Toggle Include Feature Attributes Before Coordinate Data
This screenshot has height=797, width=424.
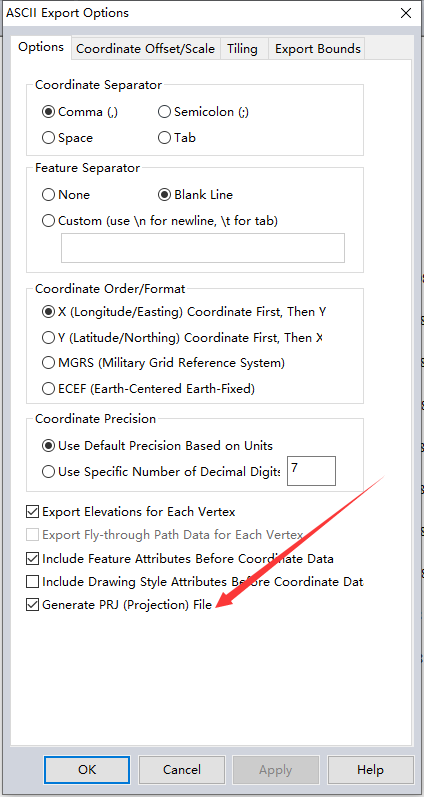click(180, 559)
